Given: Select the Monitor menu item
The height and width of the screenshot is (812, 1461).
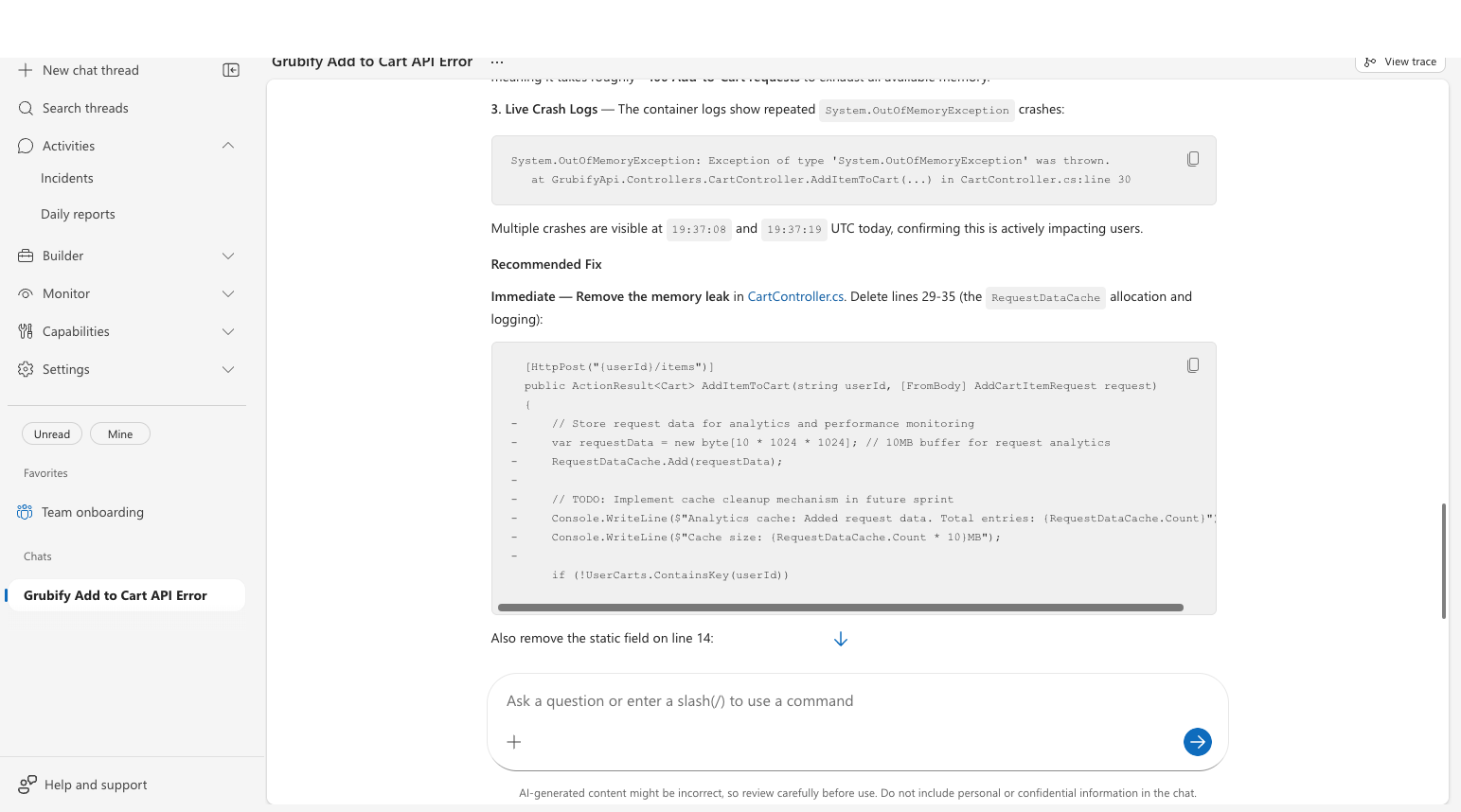Looking at the screenshot, I should [126, 293].
